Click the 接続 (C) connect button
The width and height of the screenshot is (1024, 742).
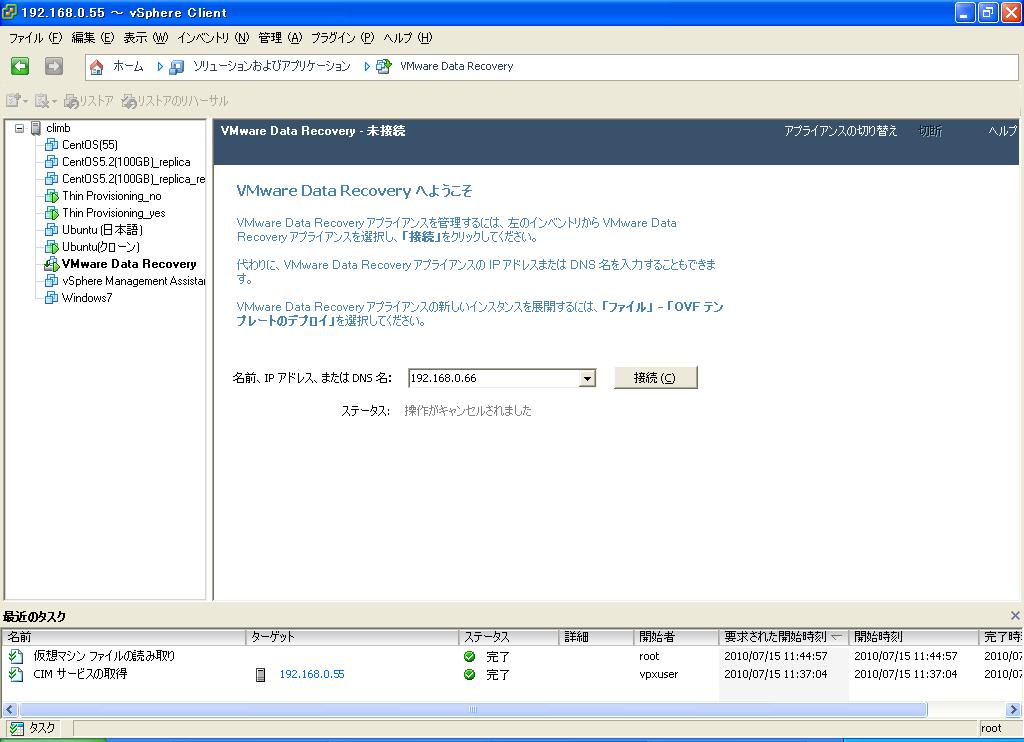(x=656, y=378)
